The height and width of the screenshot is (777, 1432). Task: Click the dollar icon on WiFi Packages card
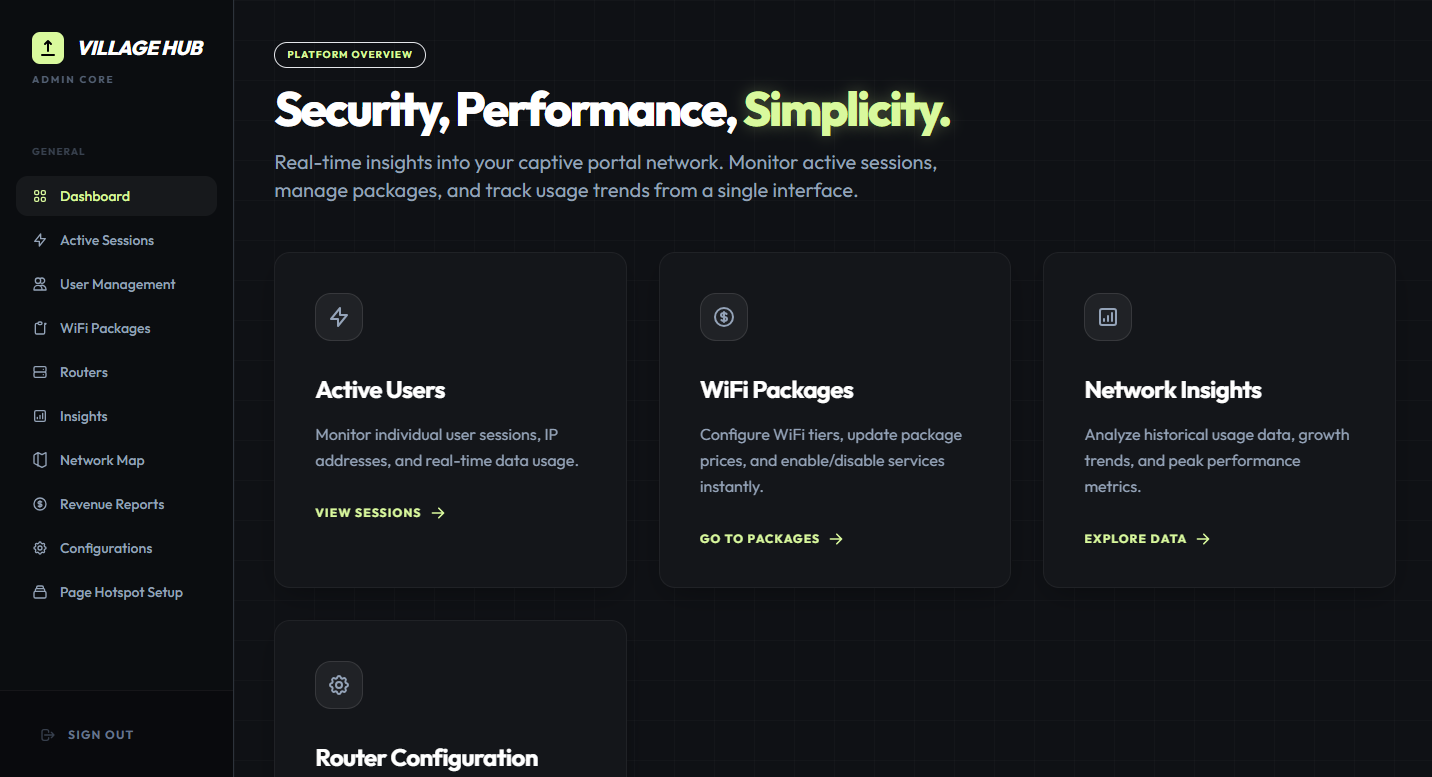click(x=723, y=317)
